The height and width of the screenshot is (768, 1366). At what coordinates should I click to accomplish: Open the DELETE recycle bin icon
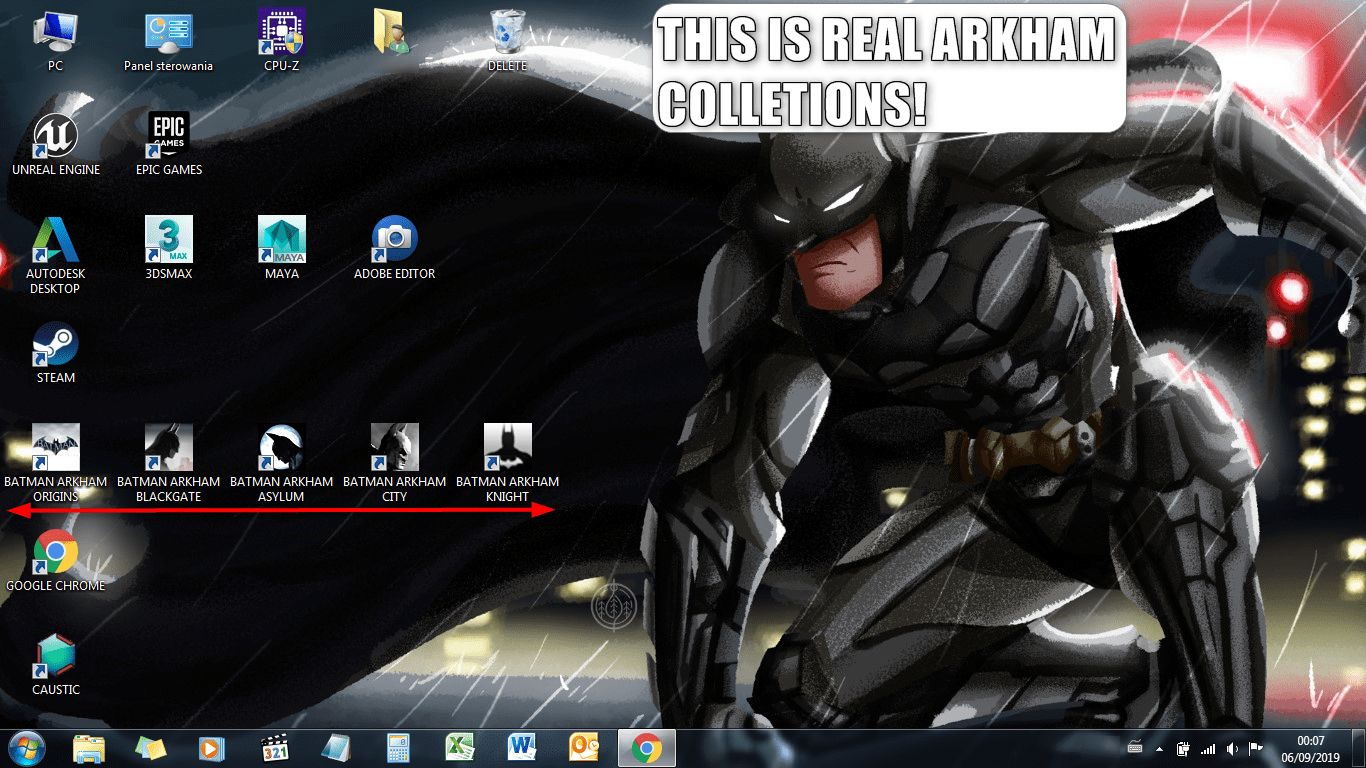[x=507, y=41]
